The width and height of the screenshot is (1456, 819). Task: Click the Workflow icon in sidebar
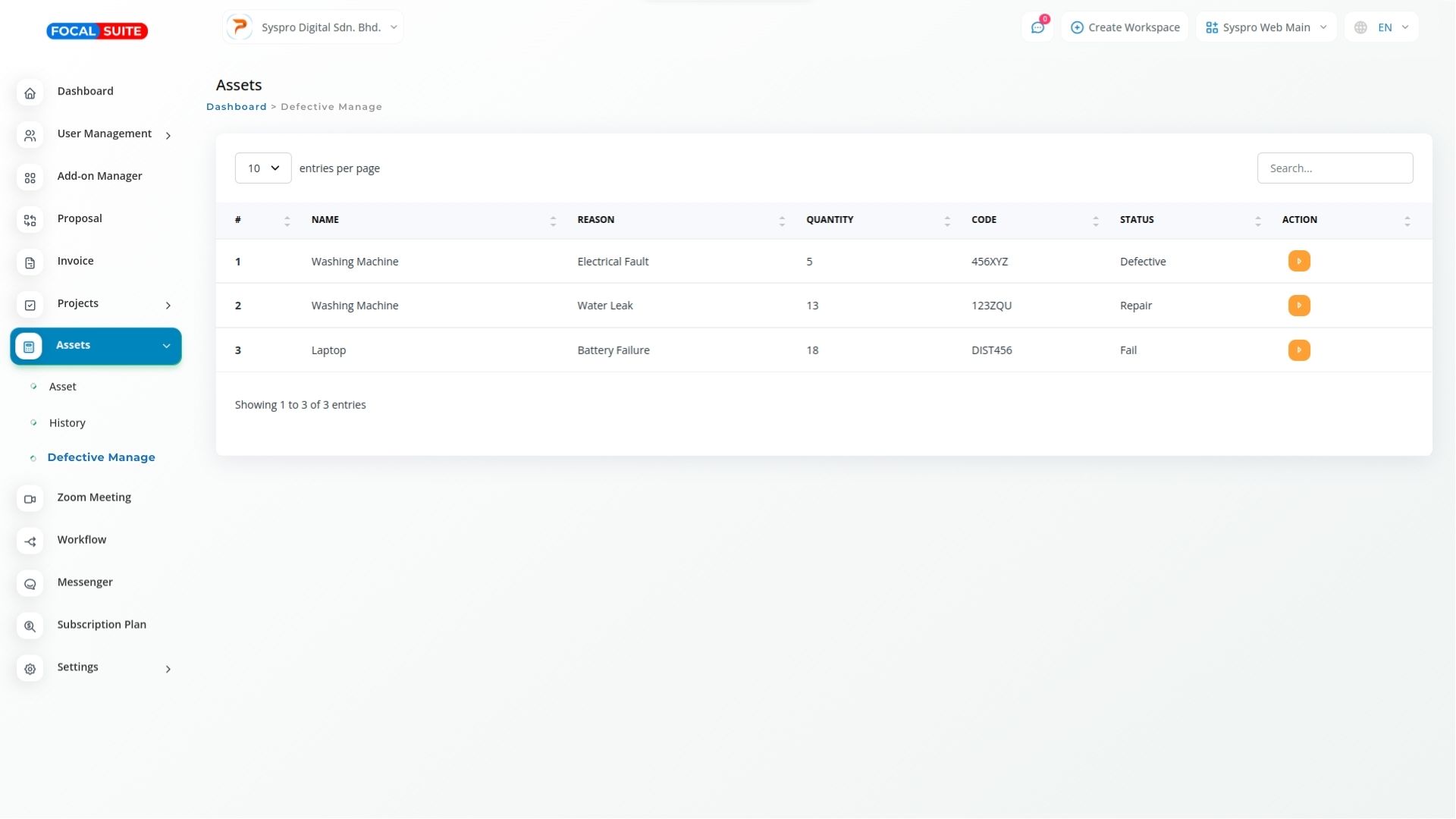tap(30, 541)
